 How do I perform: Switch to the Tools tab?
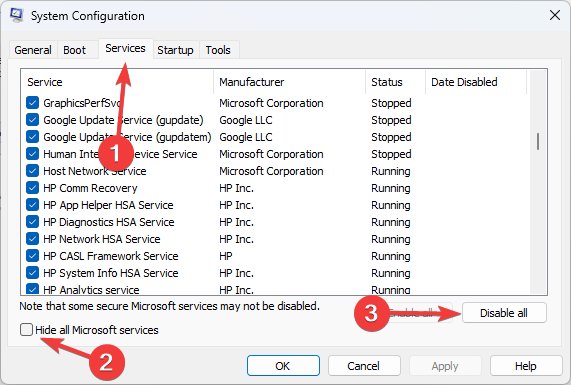[218, 50]
